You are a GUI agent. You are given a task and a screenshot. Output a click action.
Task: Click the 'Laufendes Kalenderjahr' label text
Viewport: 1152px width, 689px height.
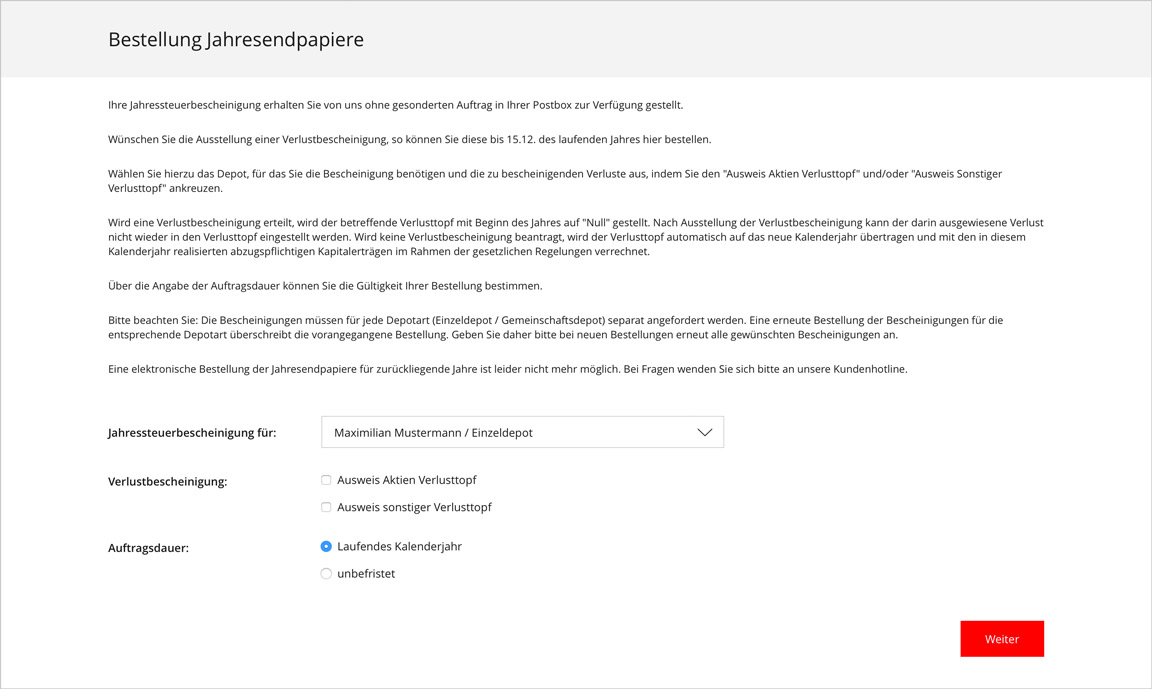(399, 546)
